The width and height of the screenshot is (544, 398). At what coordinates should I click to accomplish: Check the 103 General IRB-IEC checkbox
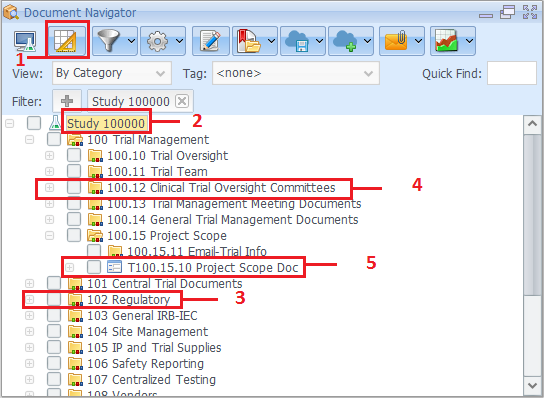(x=54, y=315)
